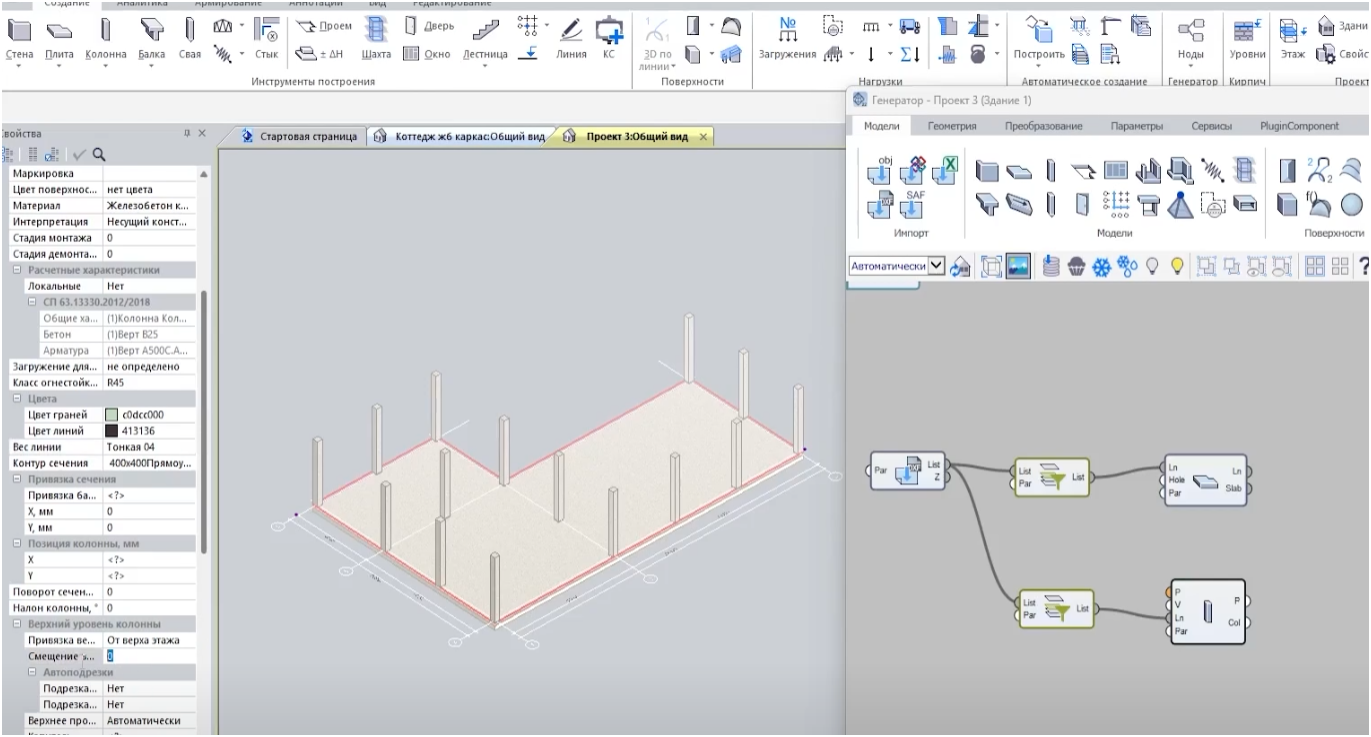Viewport: 1371px width, 737px height.
Task: Click the search magnifier in properties panel
Action: click(x=99, y=154)
